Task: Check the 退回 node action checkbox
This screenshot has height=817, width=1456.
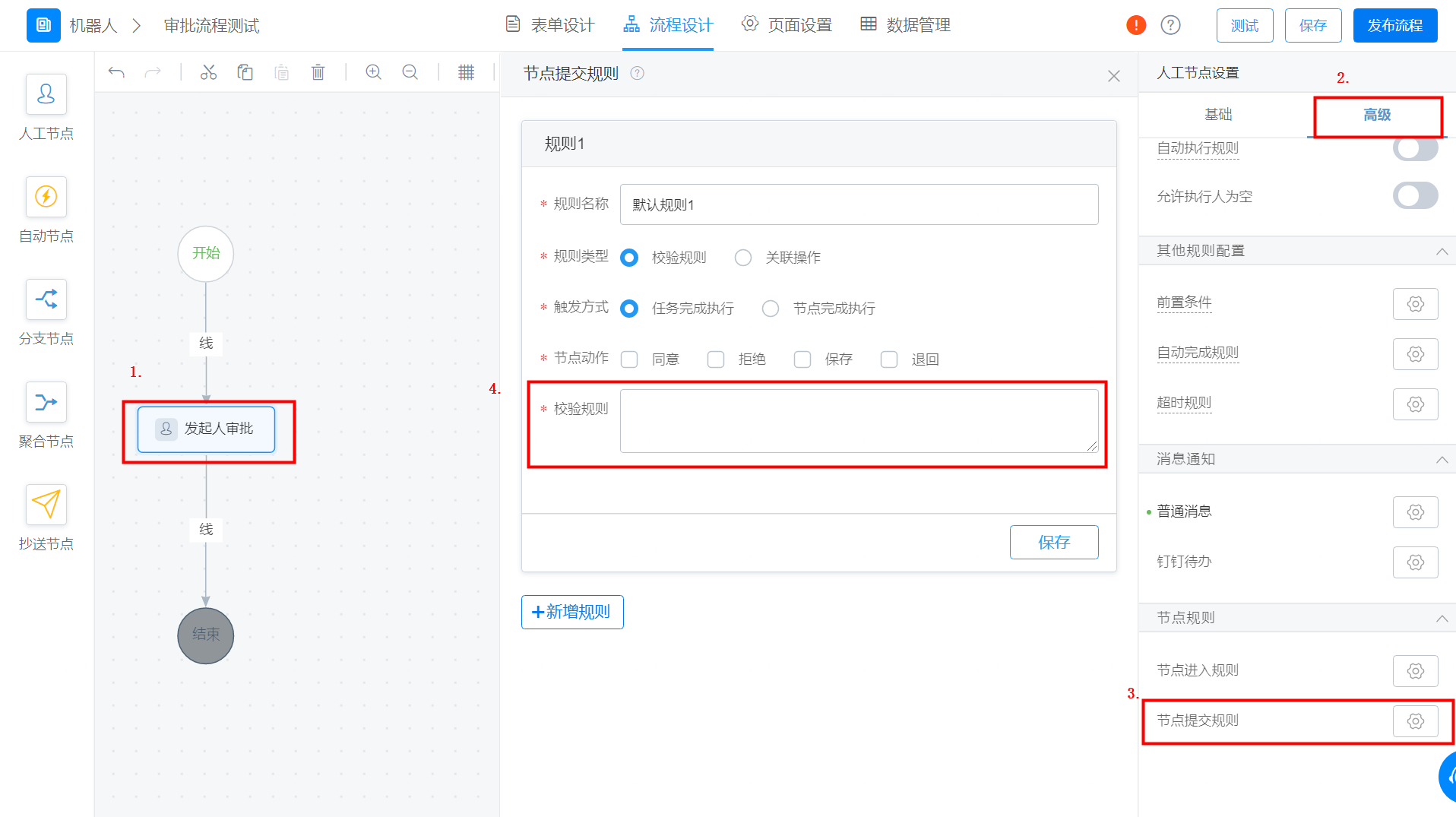Action: tap(889, 359)
